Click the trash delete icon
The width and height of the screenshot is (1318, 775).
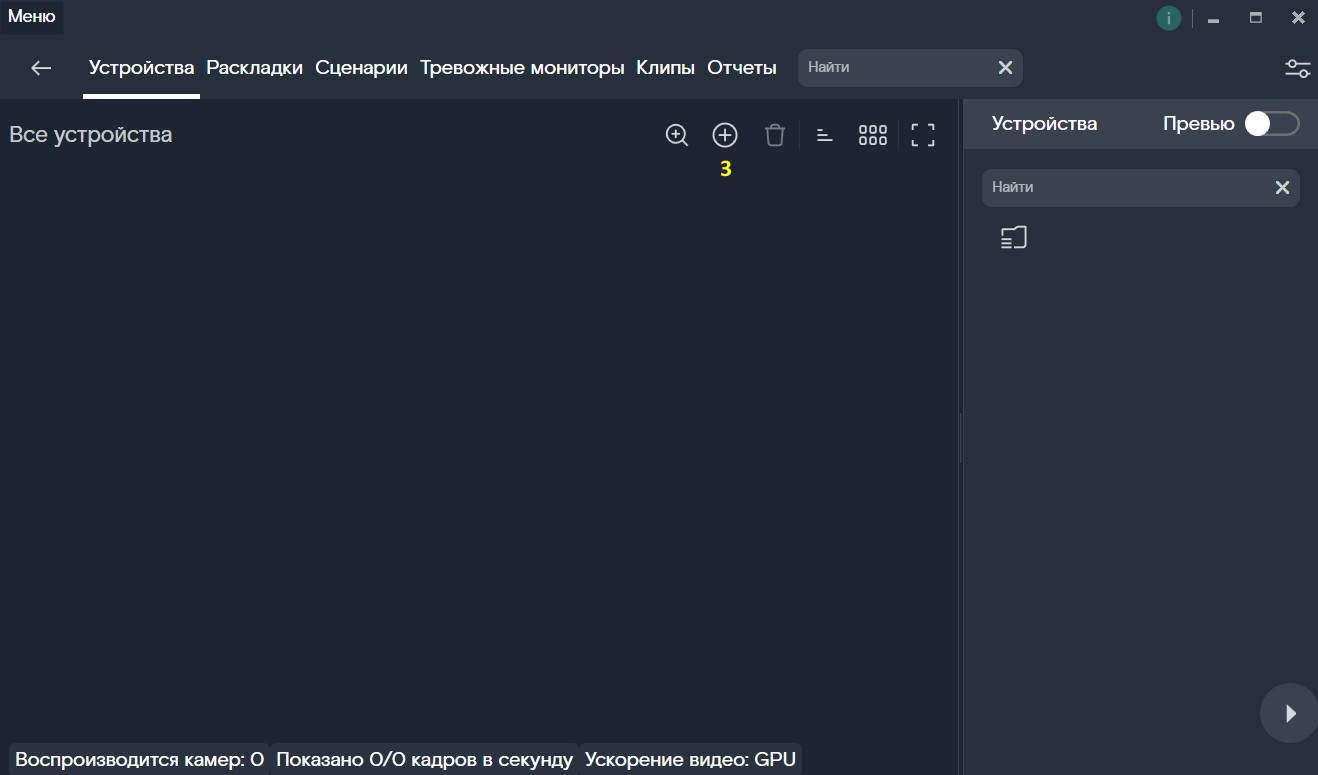tap(775, 135)
